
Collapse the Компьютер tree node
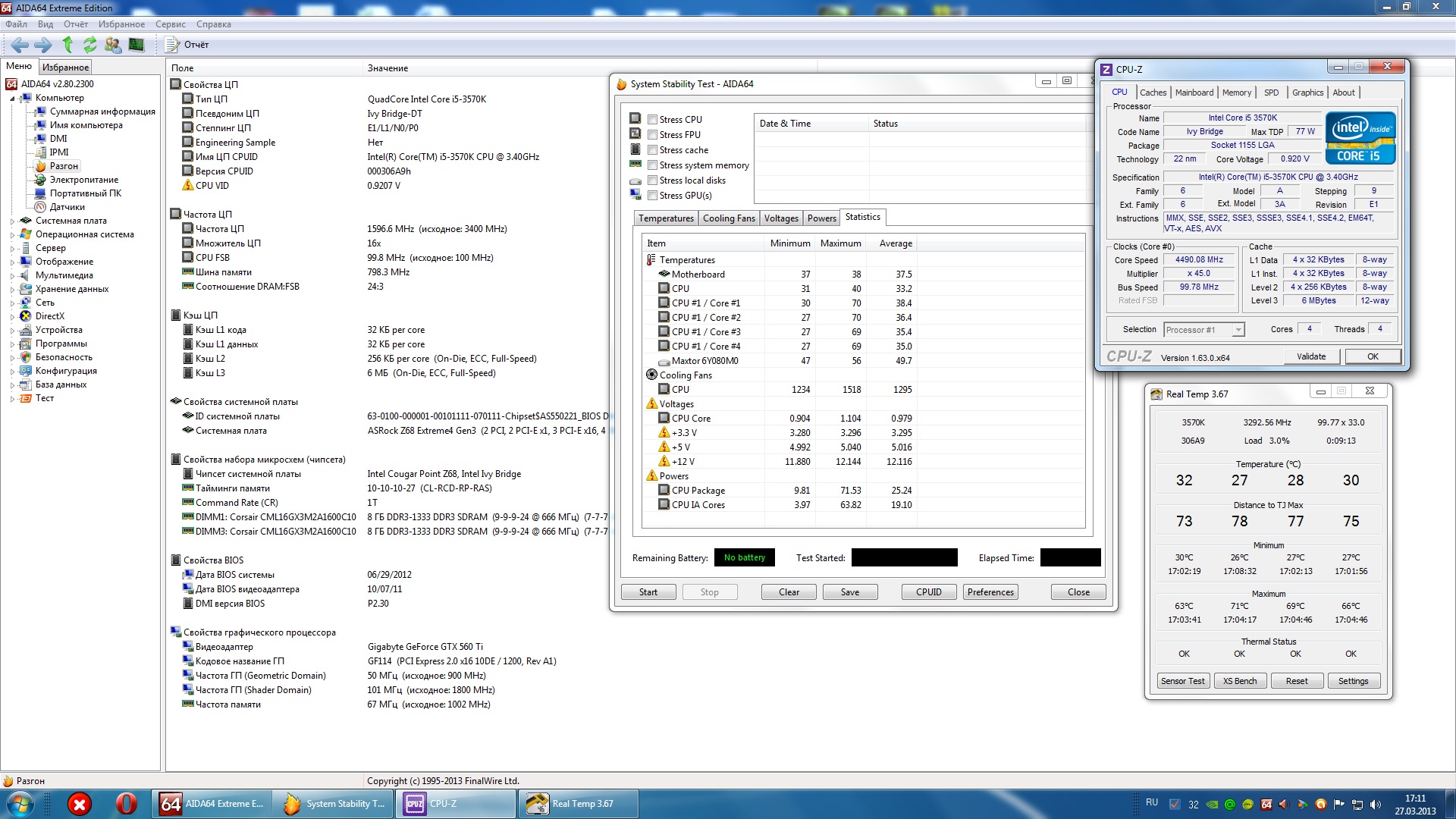tap(12, 98)
